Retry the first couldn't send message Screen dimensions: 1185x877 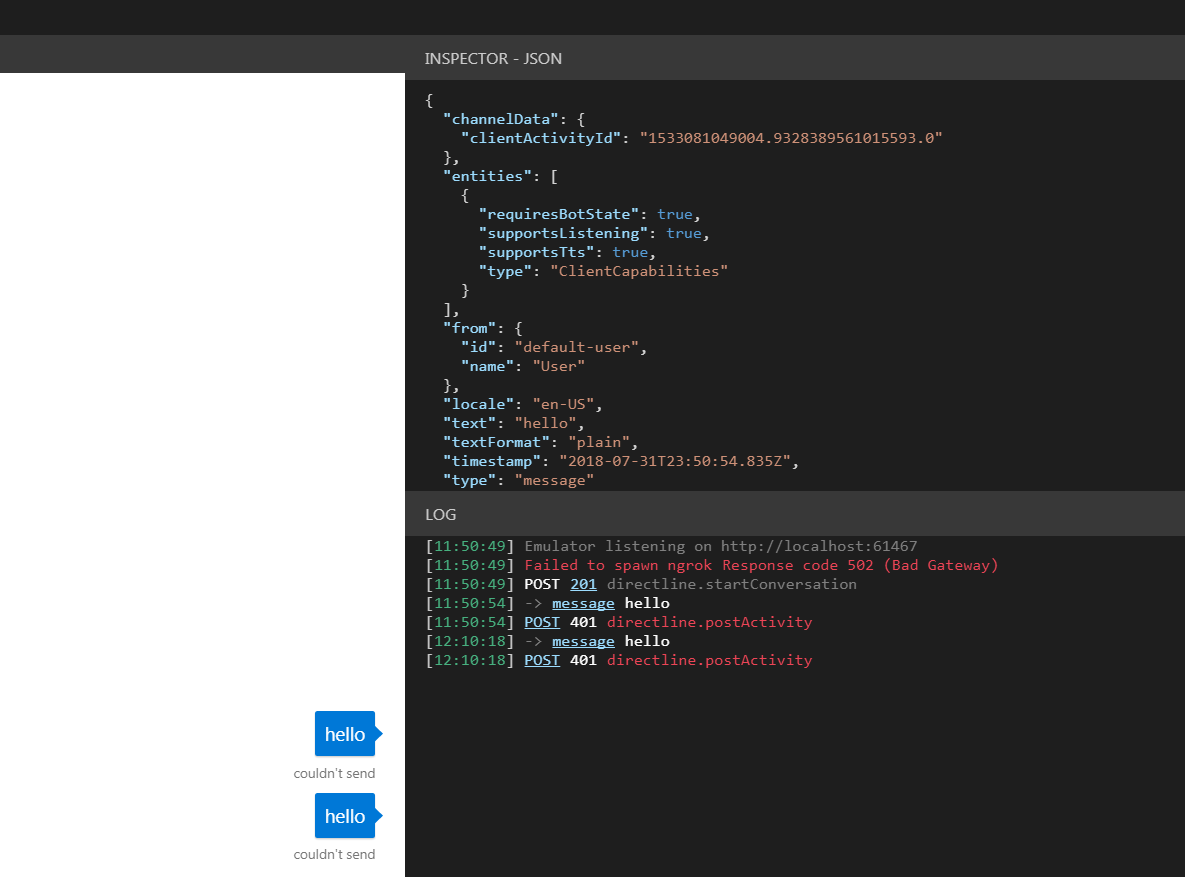[334, 772]
